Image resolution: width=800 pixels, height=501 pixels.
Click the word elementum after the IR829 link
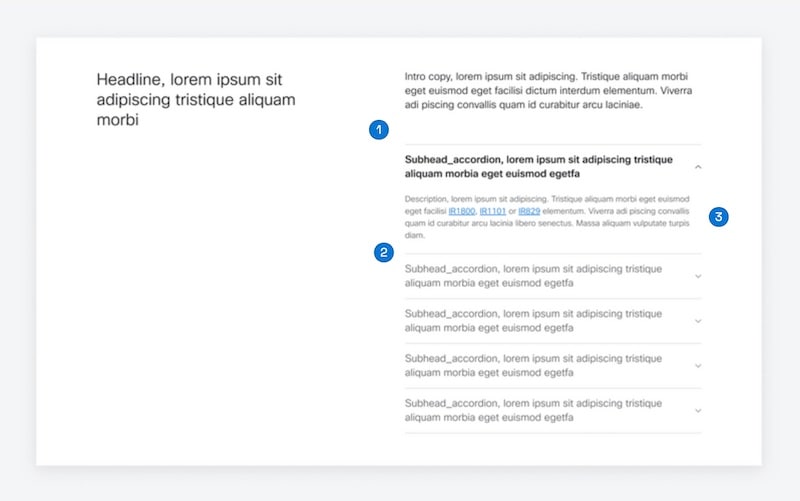563,211
